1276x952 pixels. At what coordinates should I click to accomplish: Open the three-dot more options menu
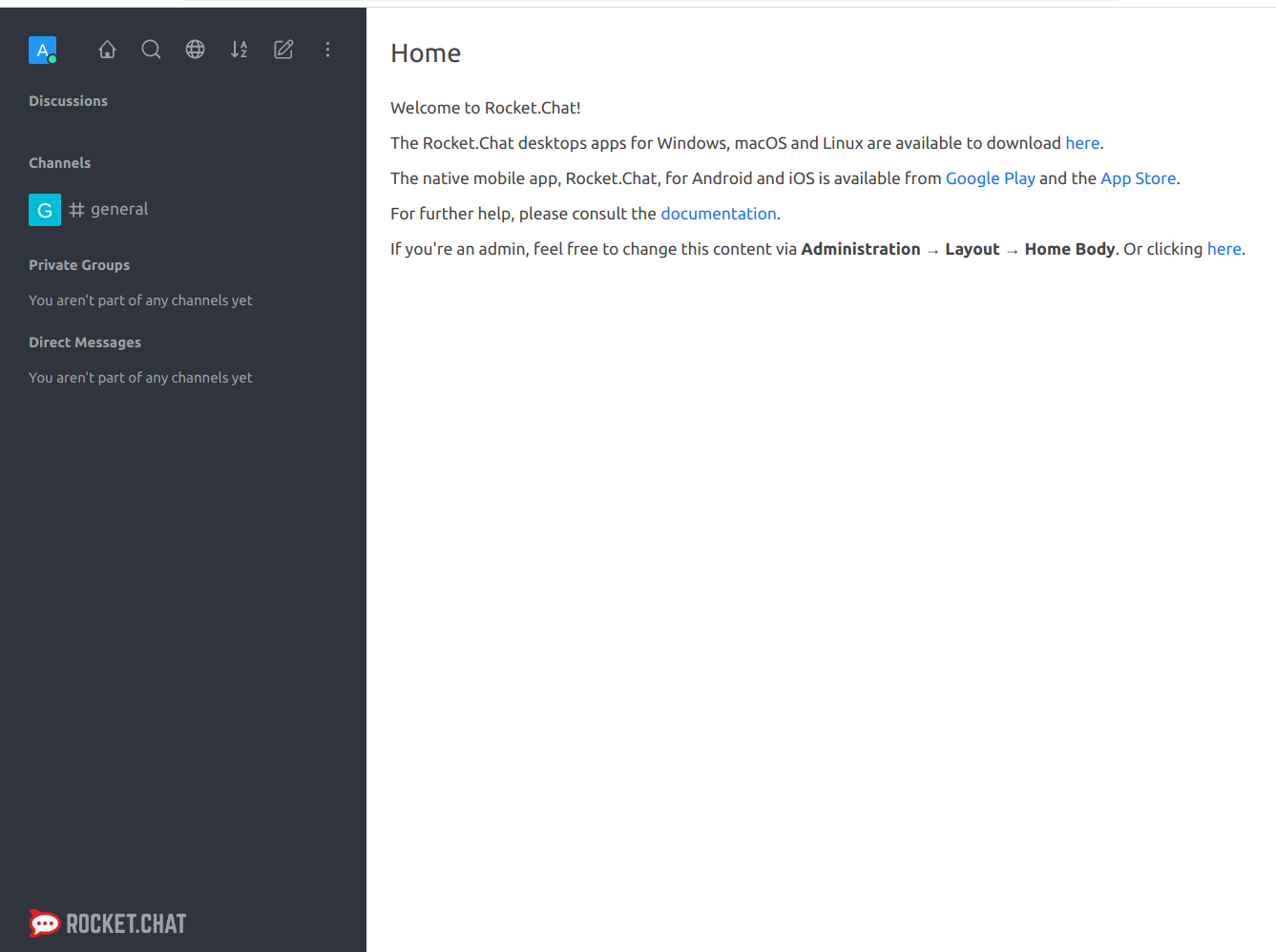(327, 50)
